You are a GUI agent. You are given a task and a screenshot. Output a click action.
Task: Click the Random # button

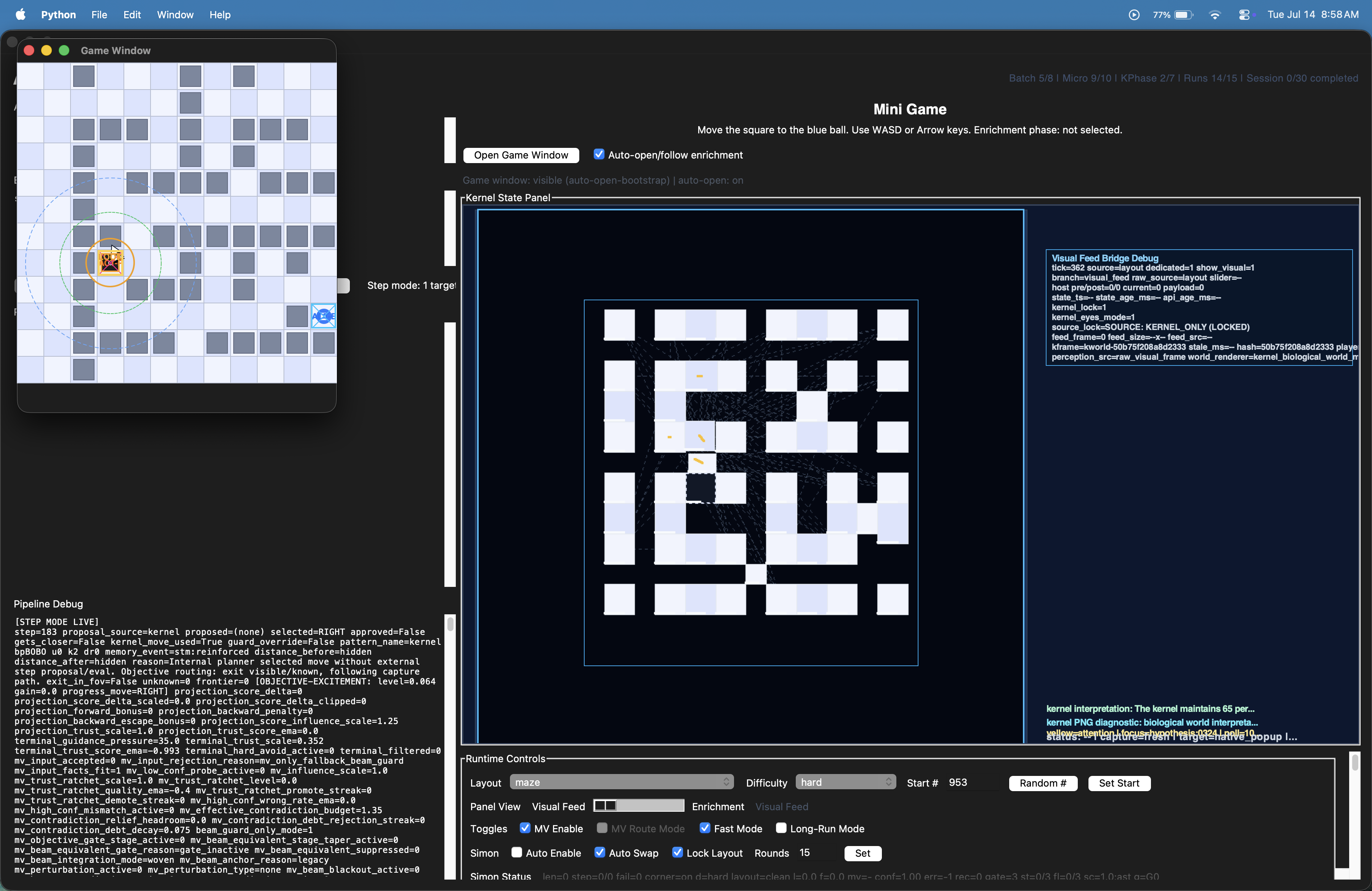(x=1042, y=783)
